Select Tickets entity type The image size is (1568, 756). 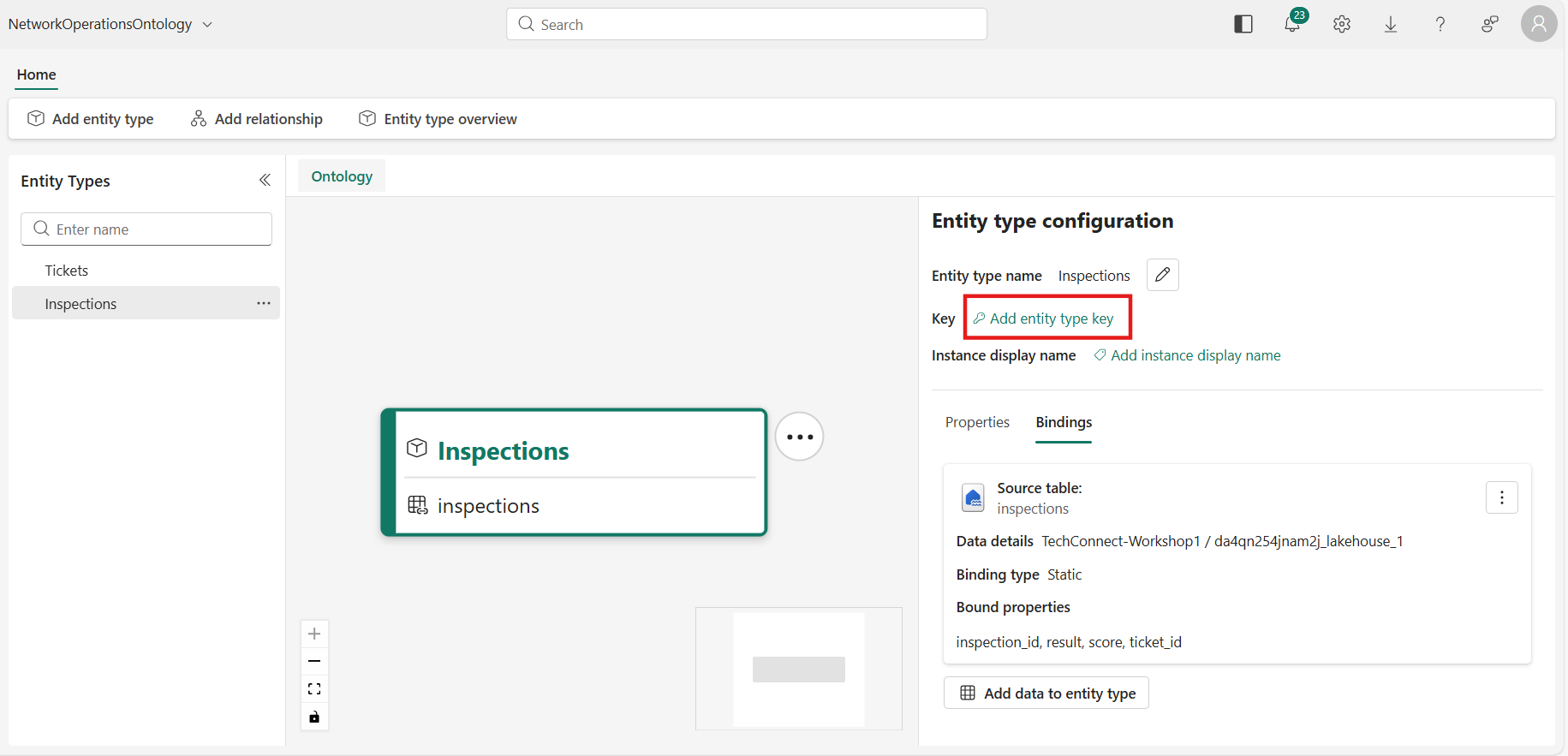click(x=146, y=271)
